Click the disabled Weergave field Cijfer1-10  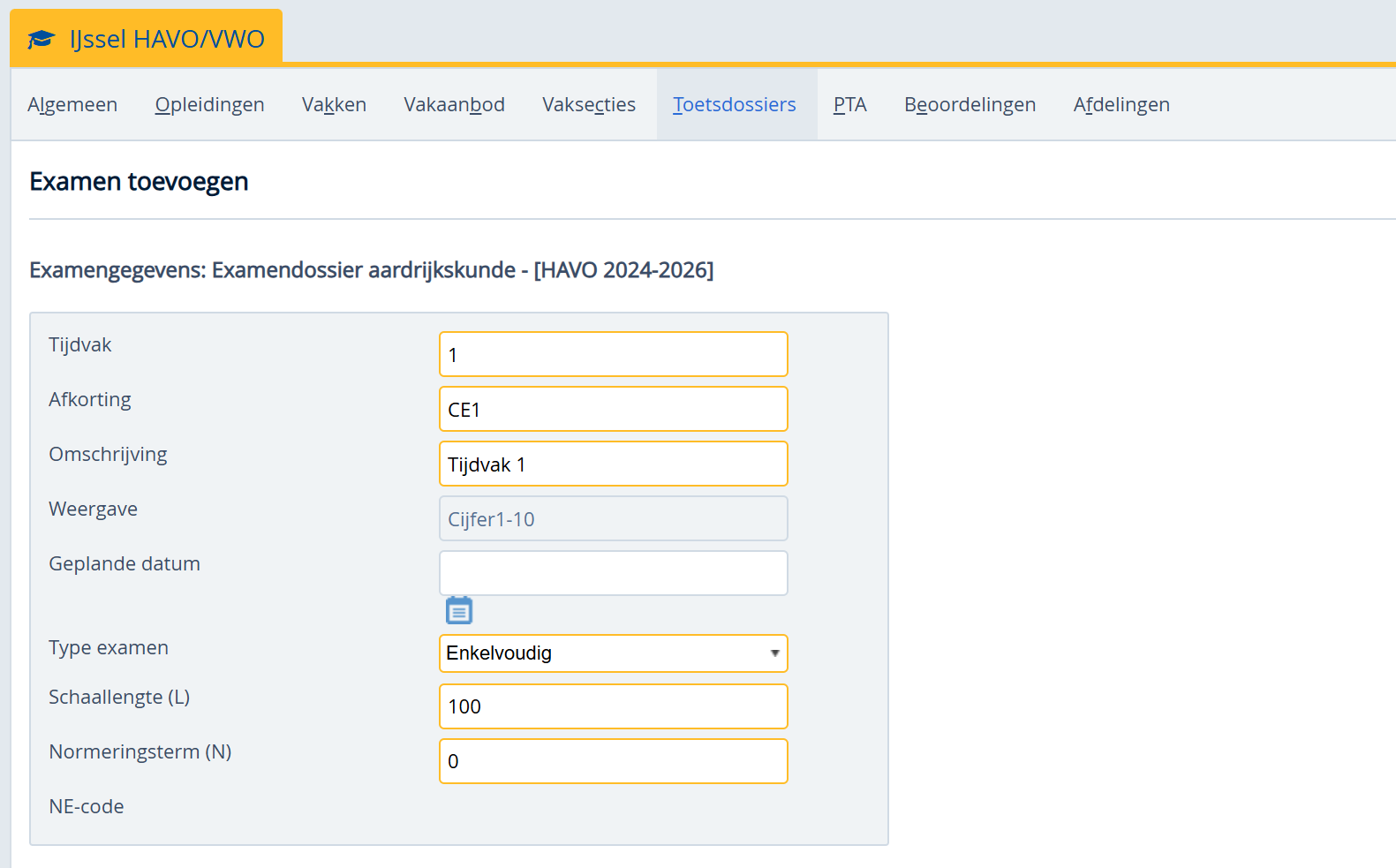613,519
